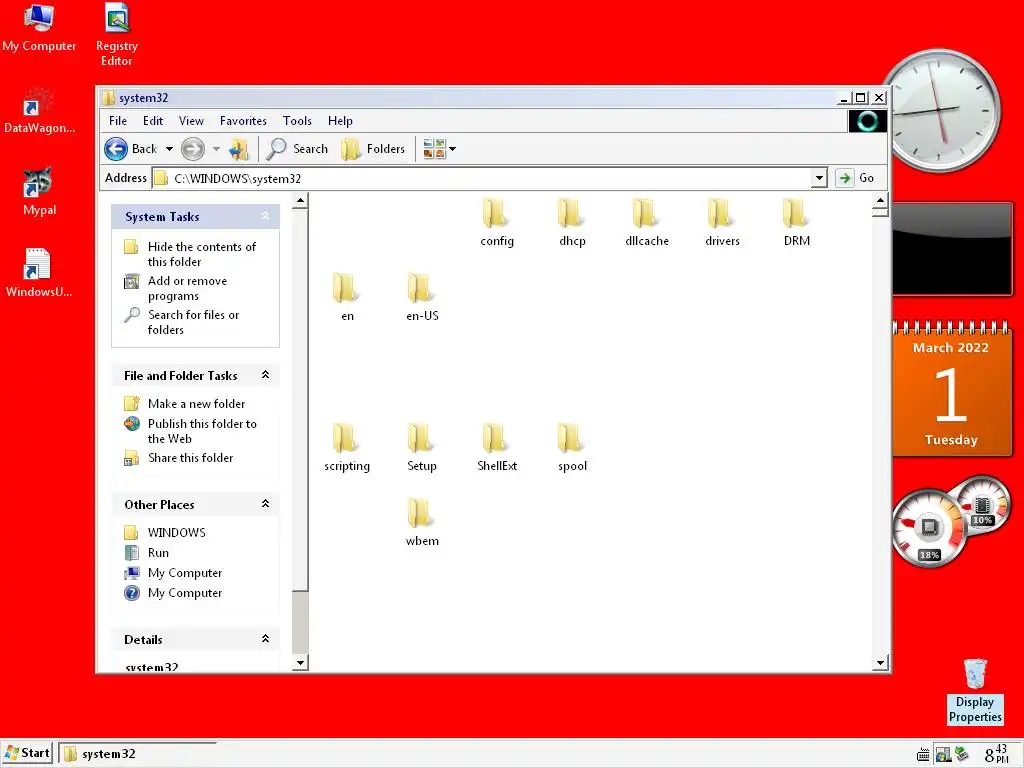Click the address bar path field
The width and height of the screenshot is (1024, 768).
482,178
